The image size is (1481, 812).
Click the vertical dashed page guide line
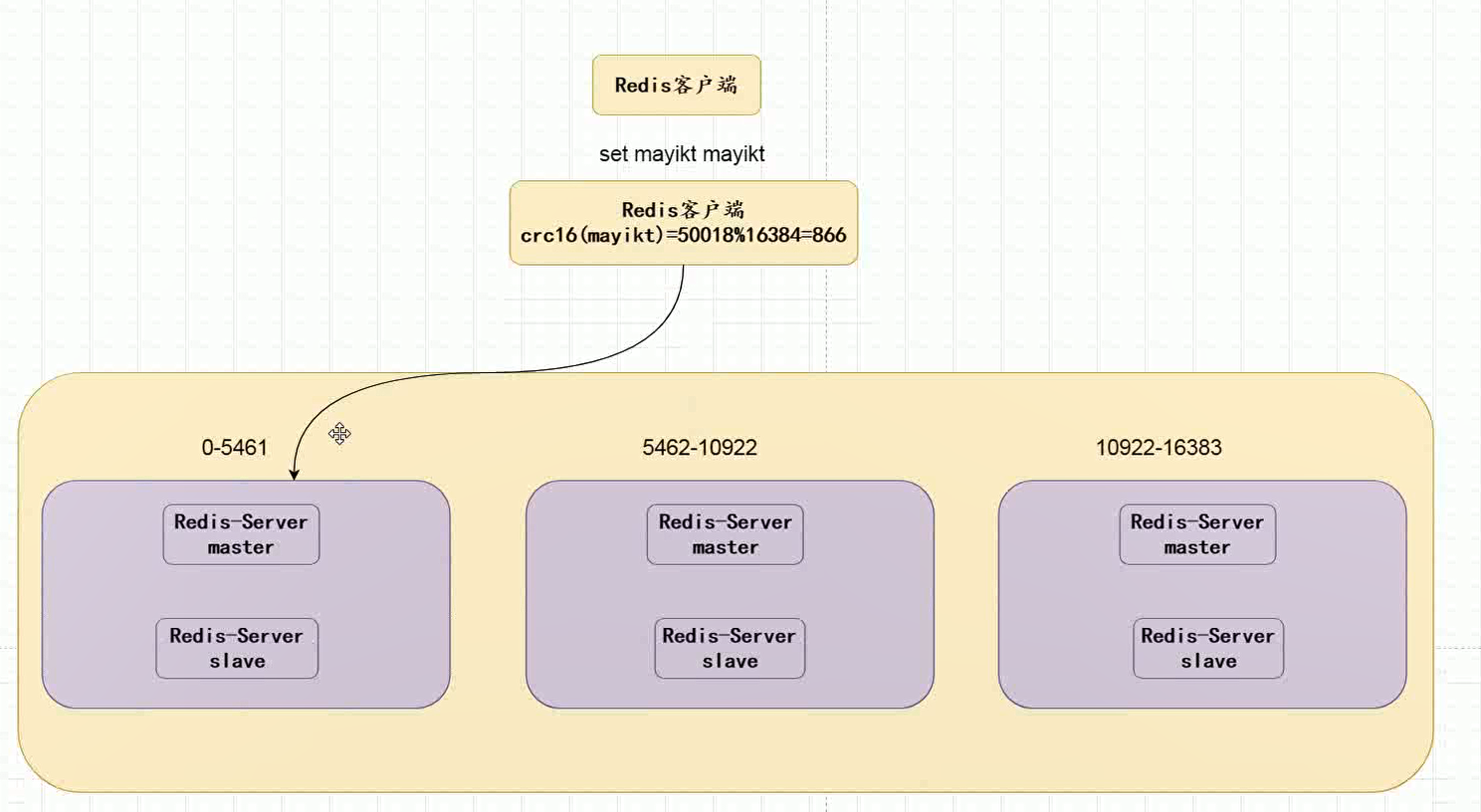tap(826, 119)
